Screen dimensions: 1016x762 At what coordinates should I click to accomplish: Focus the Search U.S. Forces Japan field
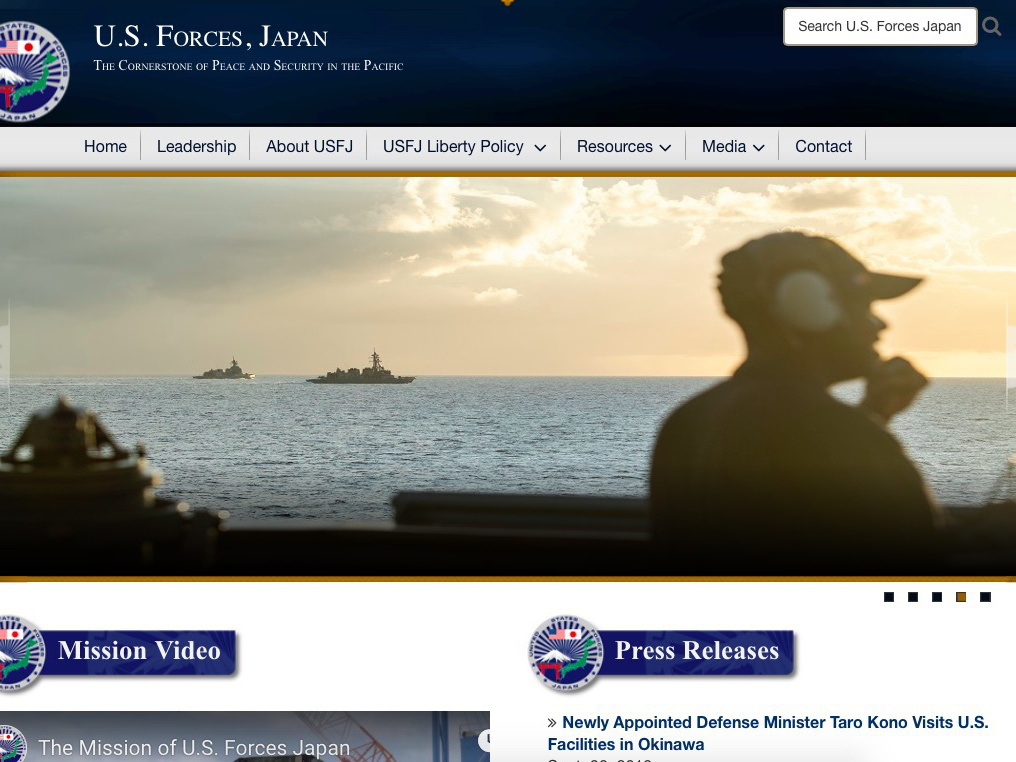point(880,27)
